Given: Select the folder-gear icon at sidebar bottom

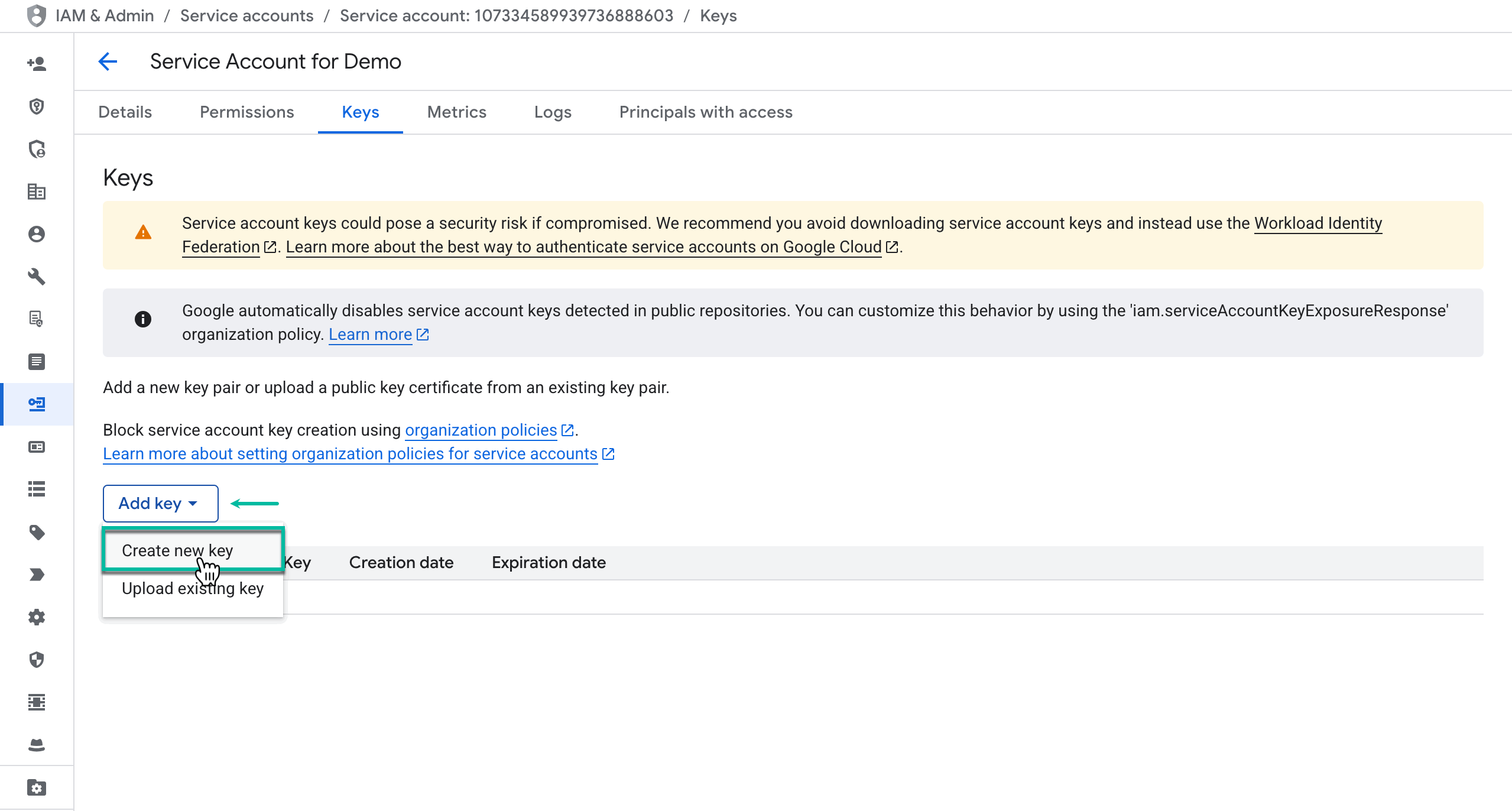Looking at the screenshot, I should [x=37, y=787].
